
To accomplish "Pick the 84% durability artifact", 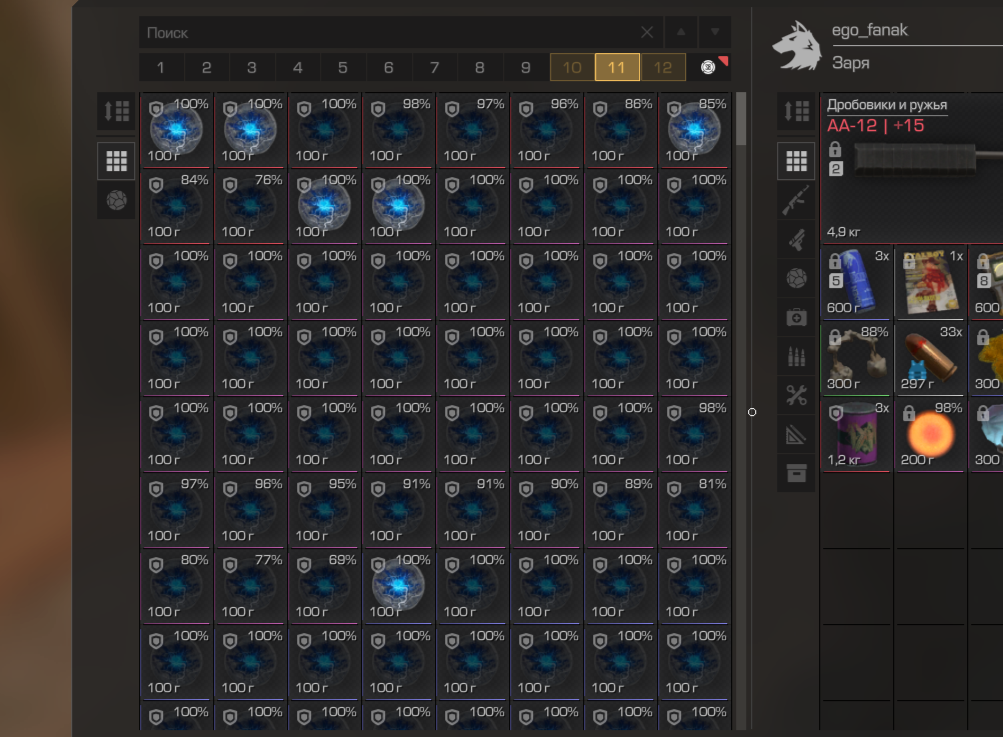I will click(176, 207).
